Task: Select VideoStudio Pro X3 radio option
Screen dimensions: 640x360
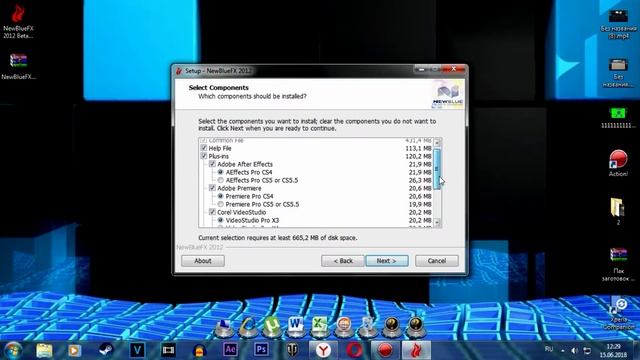Action: pos(220,220)
